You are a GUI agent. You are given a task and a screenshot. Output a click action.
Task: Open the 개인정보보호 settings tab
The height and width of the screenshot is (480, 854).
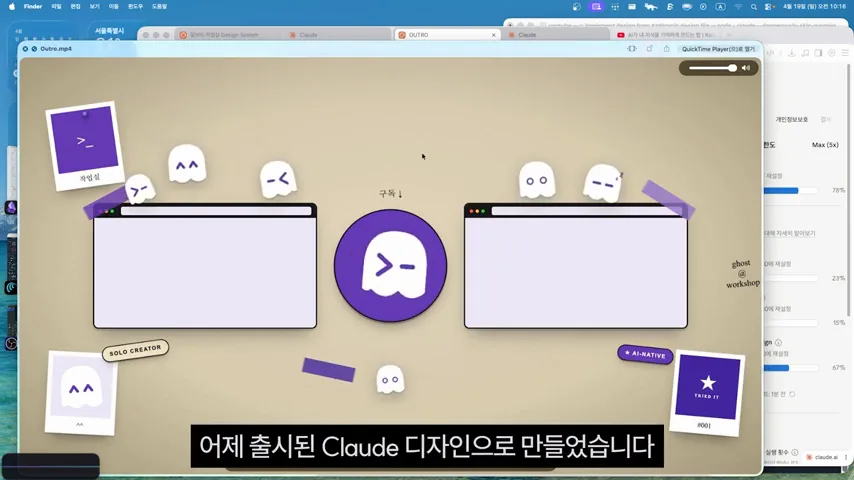791,119
